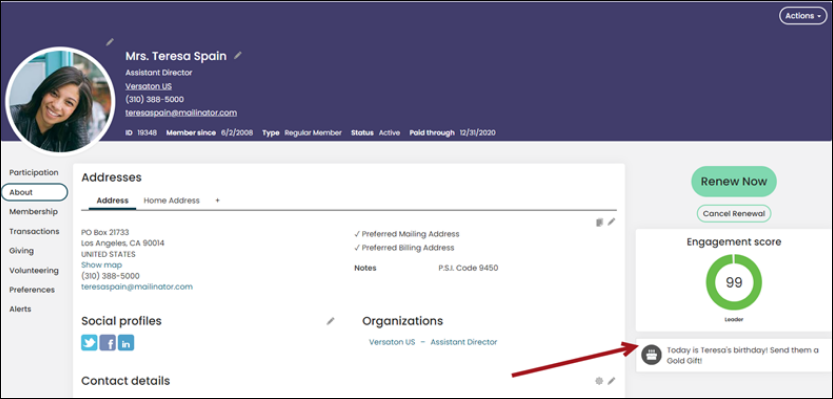
Task: Open the Preferences sidebar tab
Action: pyautogui.click(x=32, y=290)
